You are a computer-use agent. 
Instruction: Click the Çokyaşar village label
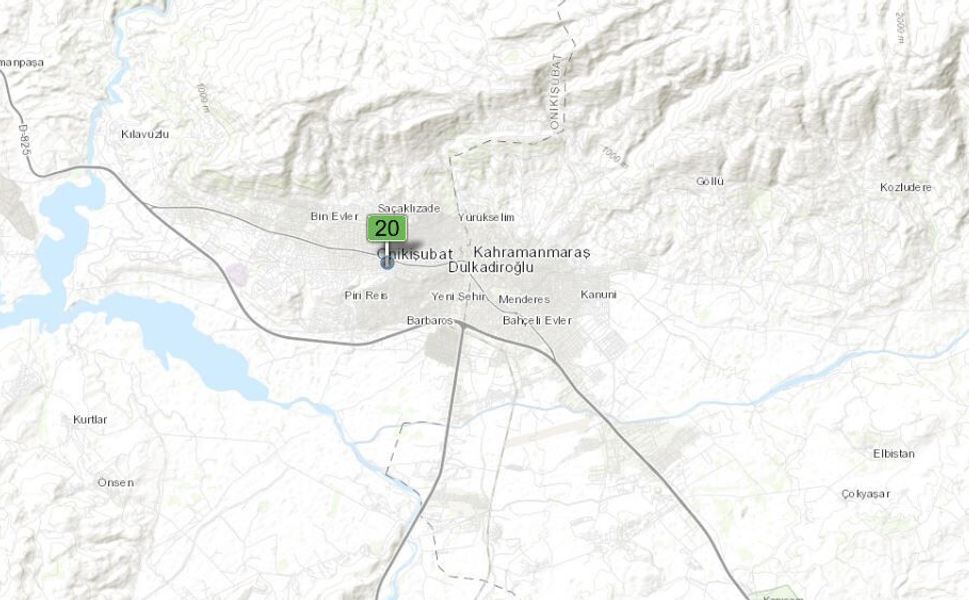(865, 494)
